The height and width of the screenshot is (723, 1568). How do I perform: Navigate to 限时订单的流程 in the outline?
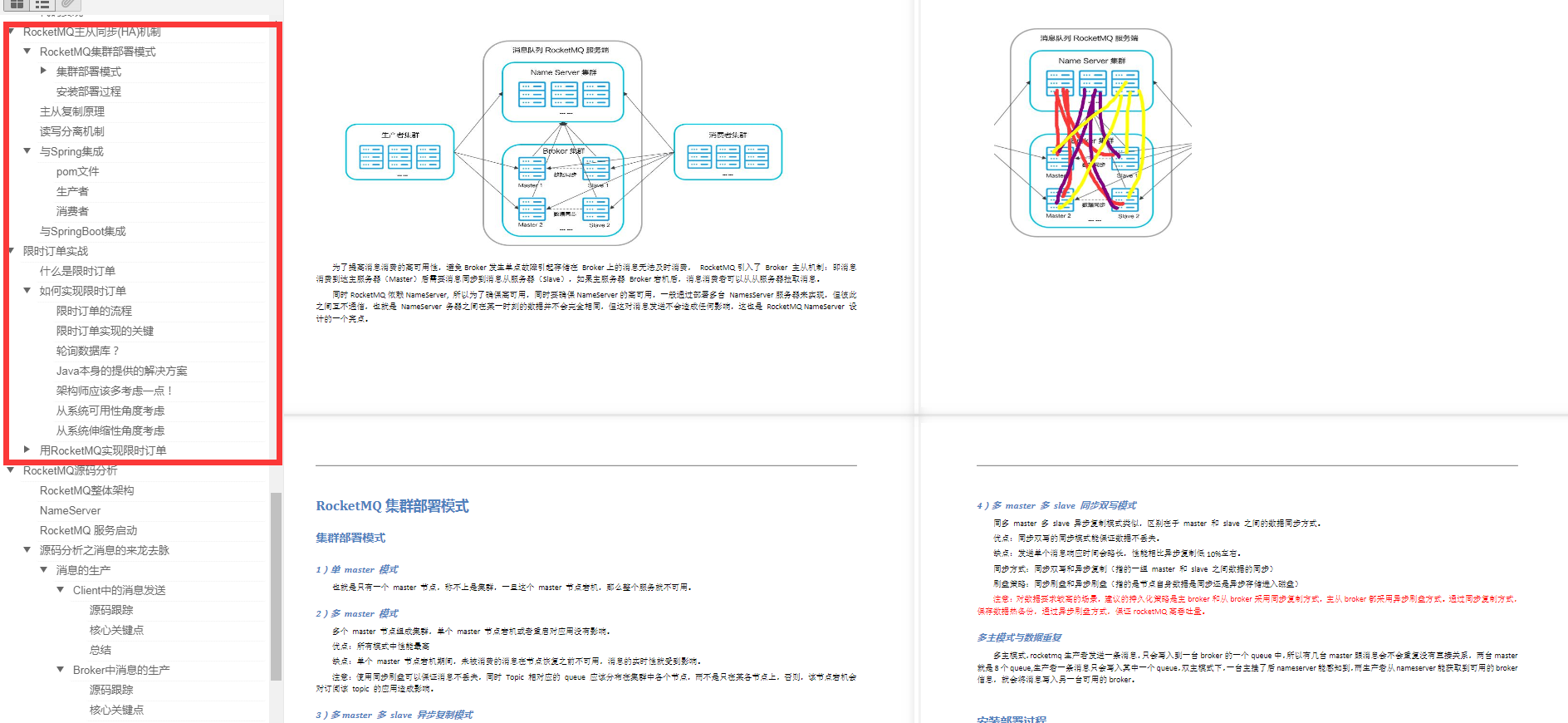pyautogui.click(x=94, y=311)
